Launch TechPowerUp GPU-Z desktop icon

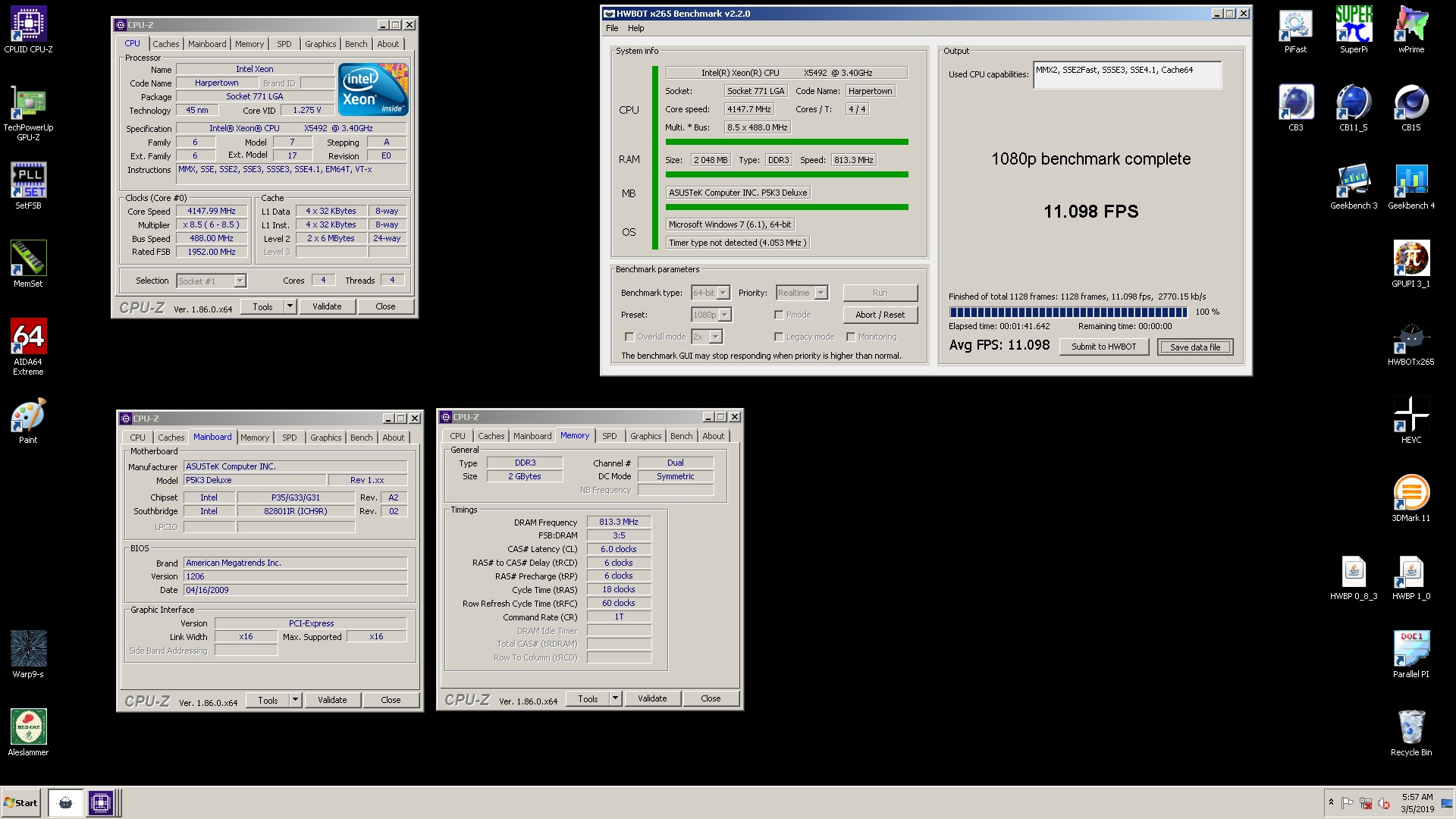click(28, 114)
